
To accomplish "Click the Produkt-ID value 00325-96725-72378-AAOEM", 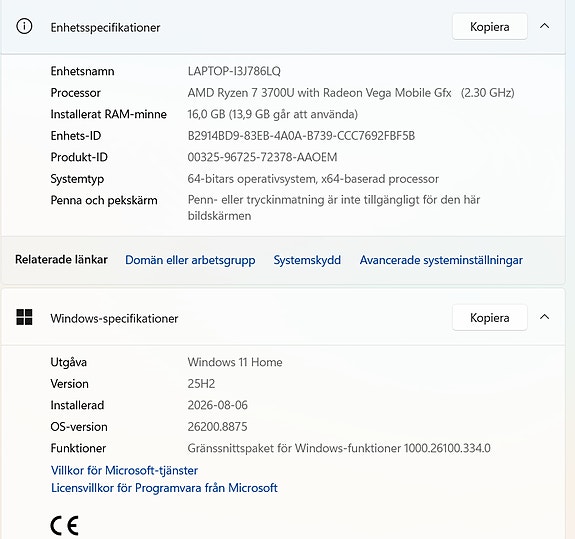I will (x=262, y=157).
